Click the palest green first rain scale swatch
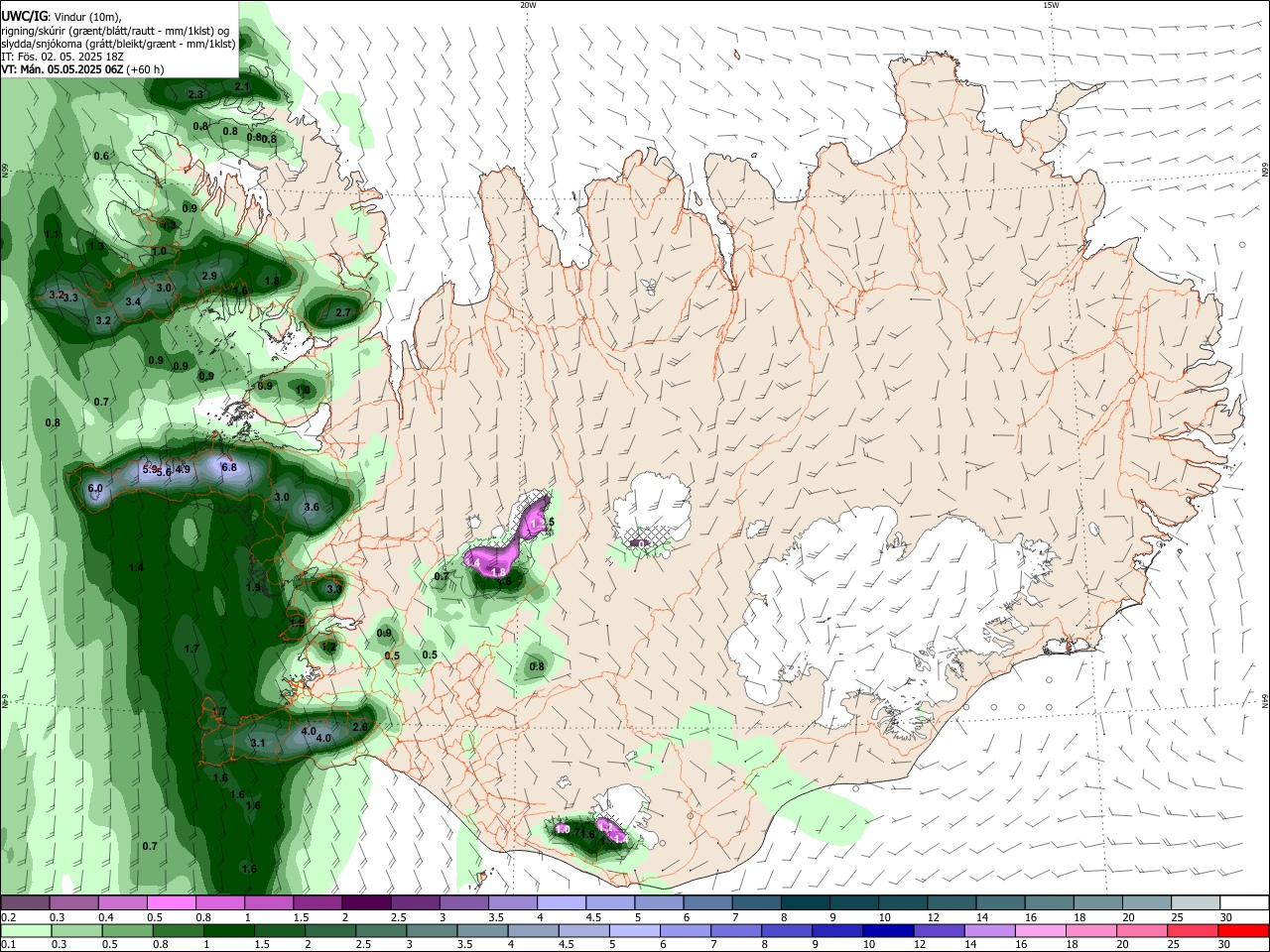Screen dimensions: 1270x952 (x=25, y=930)
